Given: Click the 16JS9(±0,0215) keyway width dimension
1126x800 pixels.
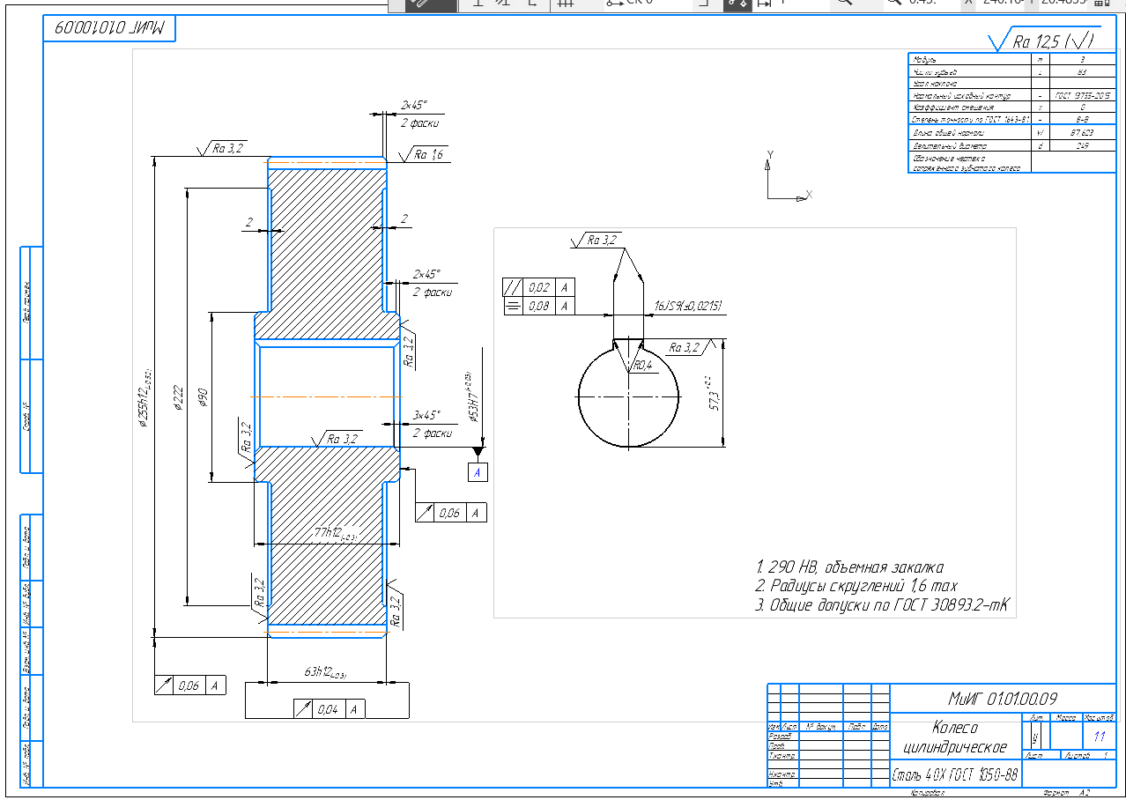Looking at the screenshot, I should (688, 306).
